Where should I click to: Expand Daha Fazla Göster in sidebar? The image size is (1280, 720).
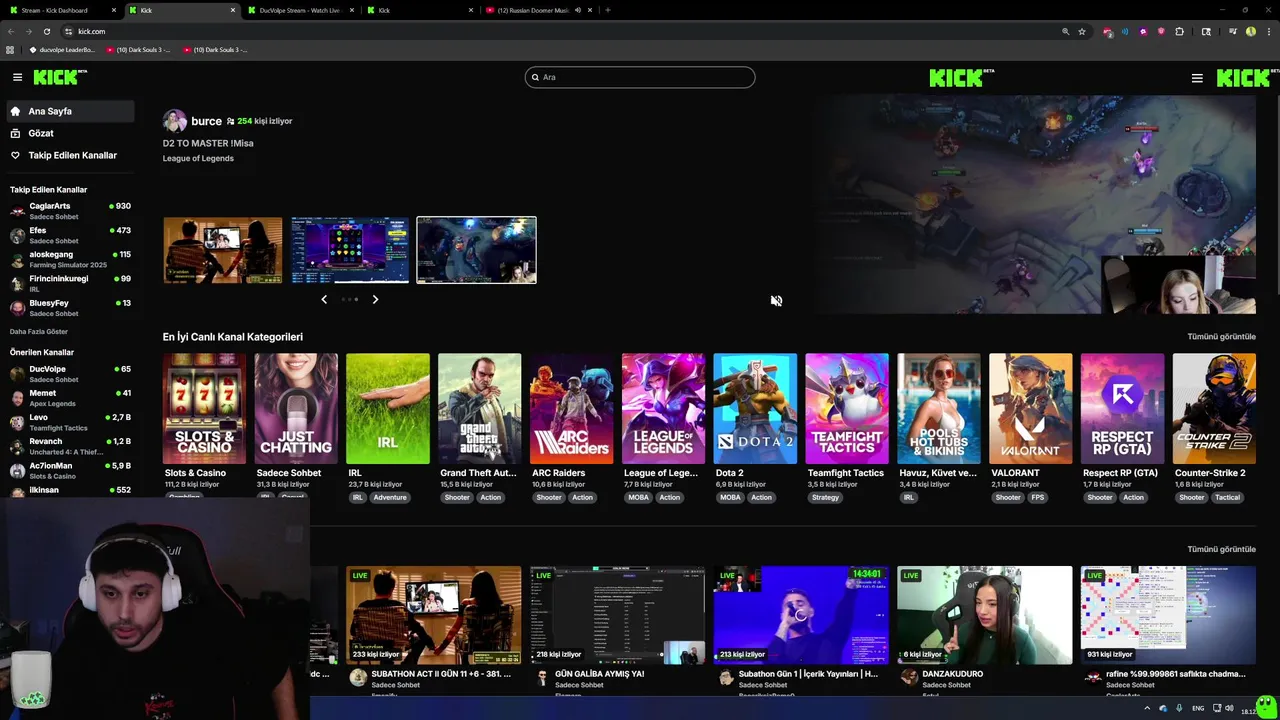coord(39,331)
